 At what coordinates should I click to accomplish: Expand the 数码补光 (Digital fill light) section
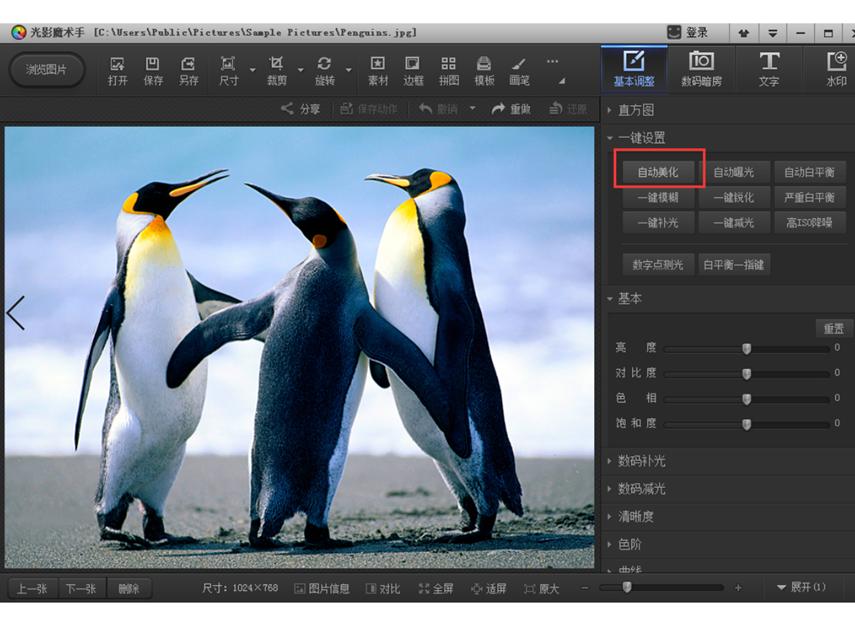click(641, 461)
